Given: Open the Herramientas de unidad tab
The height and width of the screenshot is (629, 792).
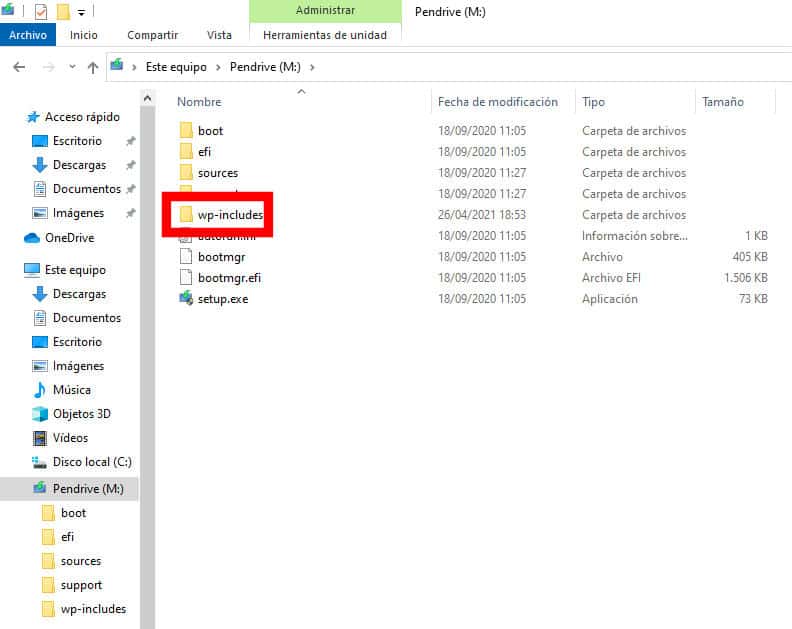Looking at the screenshot, I should pyautogui.click(x=324, y=35).
